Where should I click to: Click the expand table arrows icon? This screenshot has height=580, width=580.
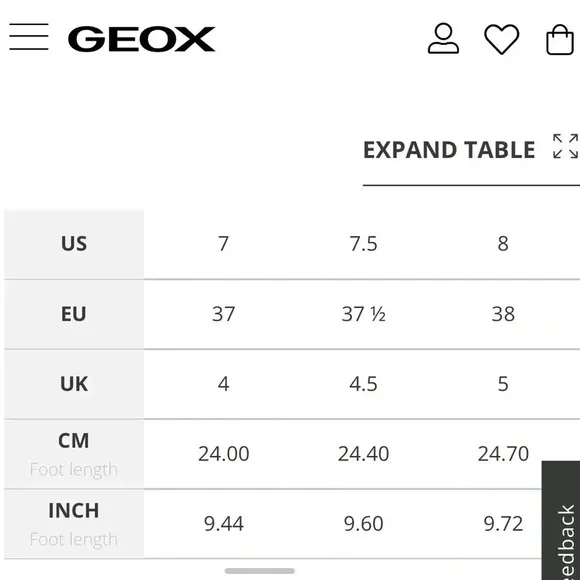point(566,146)
